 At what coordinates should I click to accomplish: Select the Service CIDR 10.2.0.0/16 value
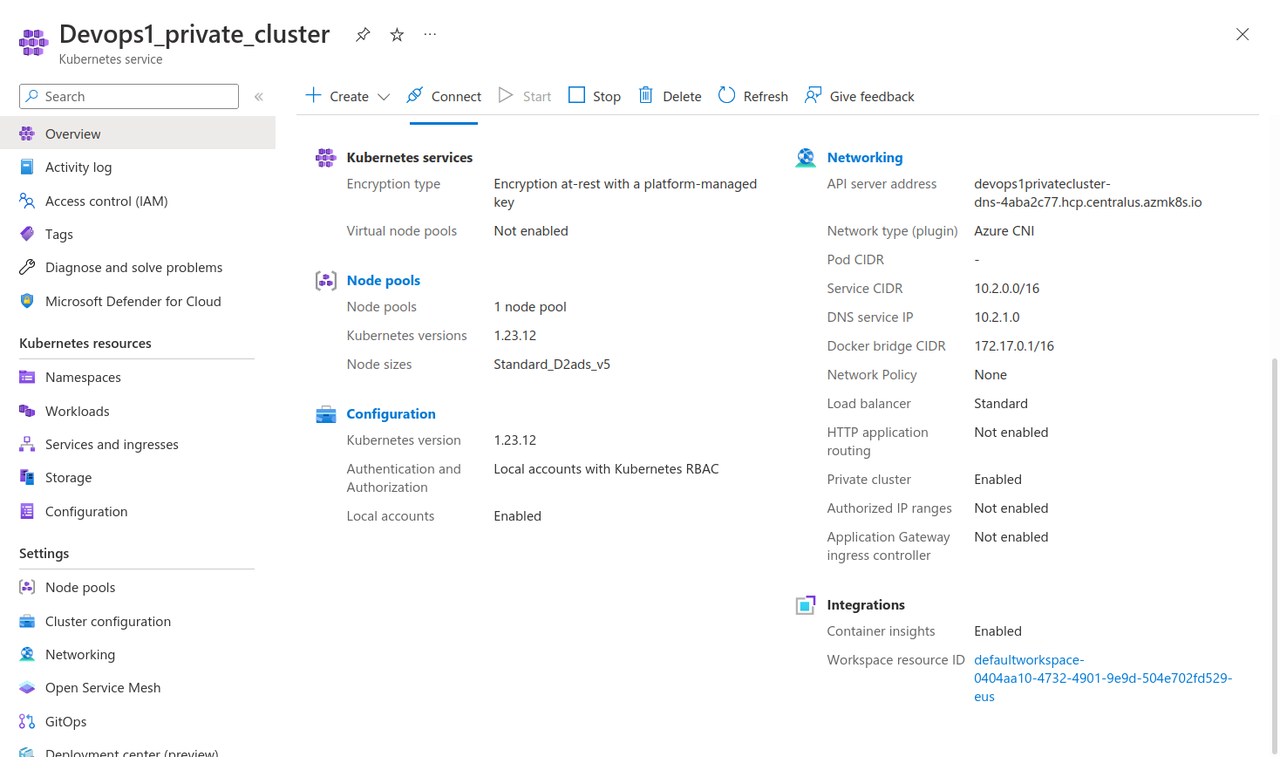point(1007,288)
